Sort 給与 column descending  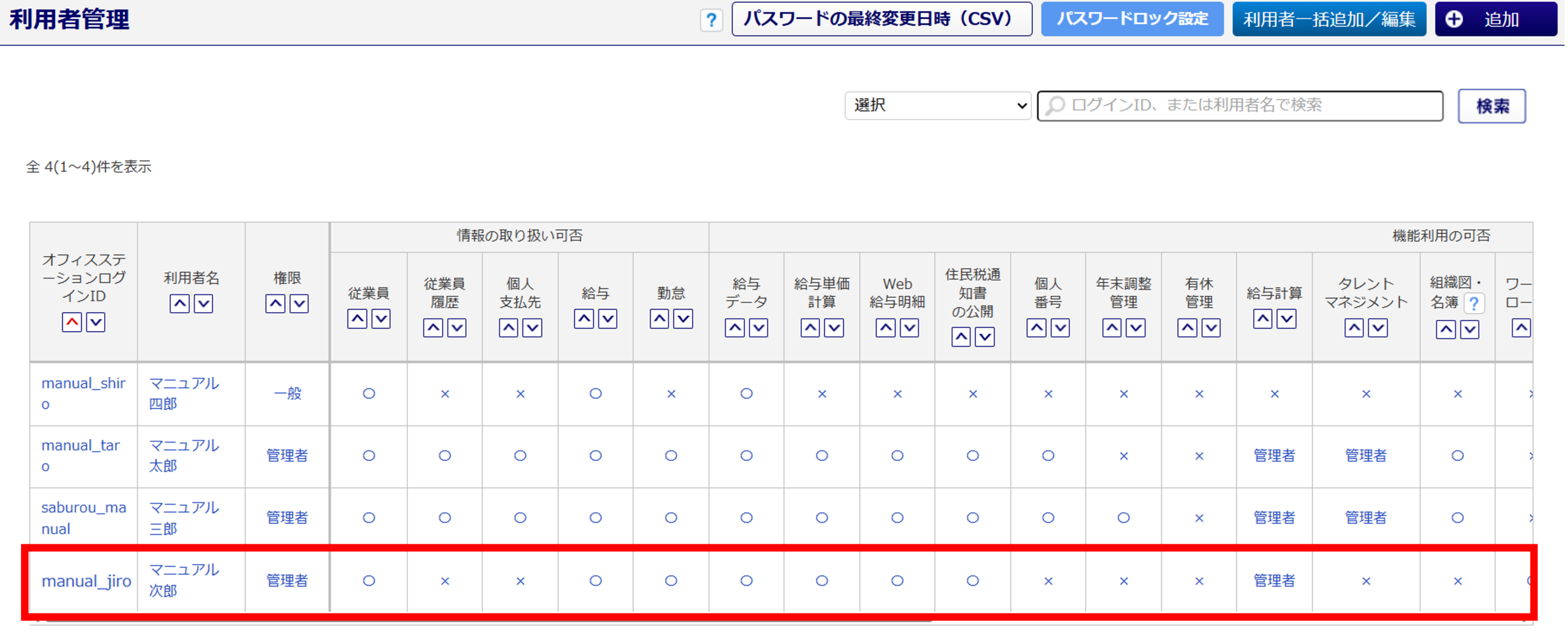[608, 319]
